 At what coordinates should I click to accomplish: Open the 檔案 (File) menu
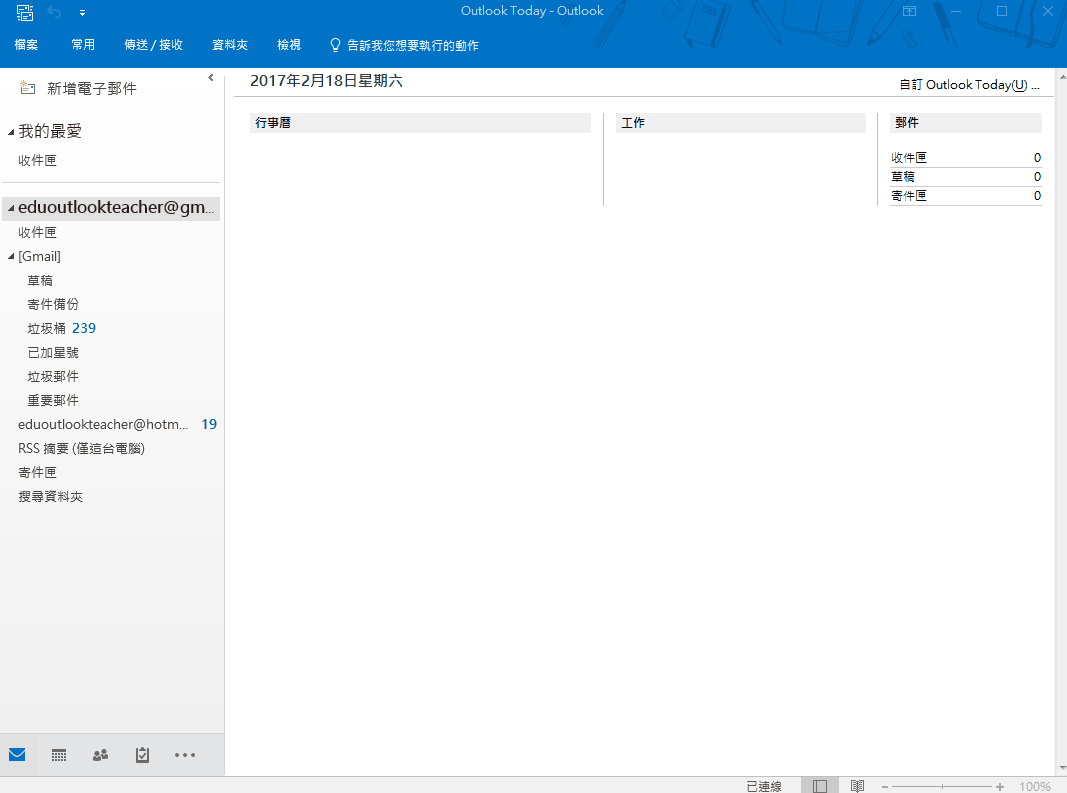(x=26, y=45)
